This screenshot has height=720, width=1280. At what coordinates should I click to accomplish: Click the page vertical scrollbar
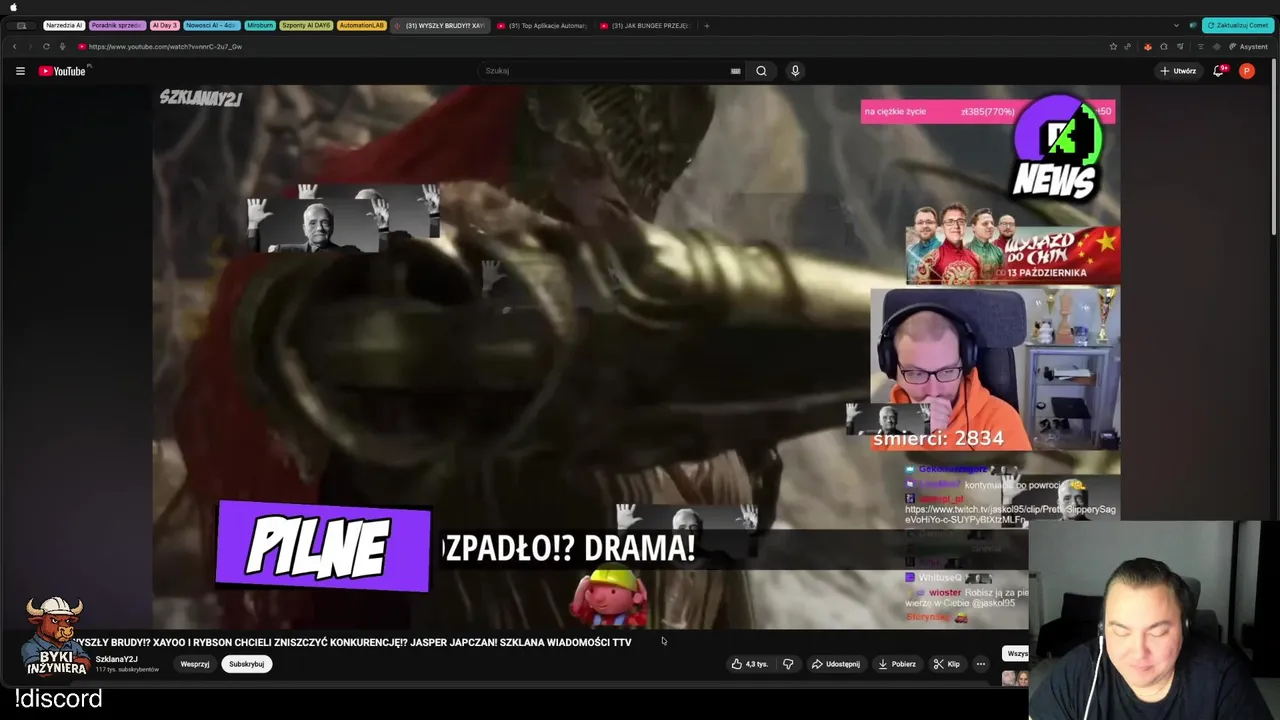(1276, 146)
